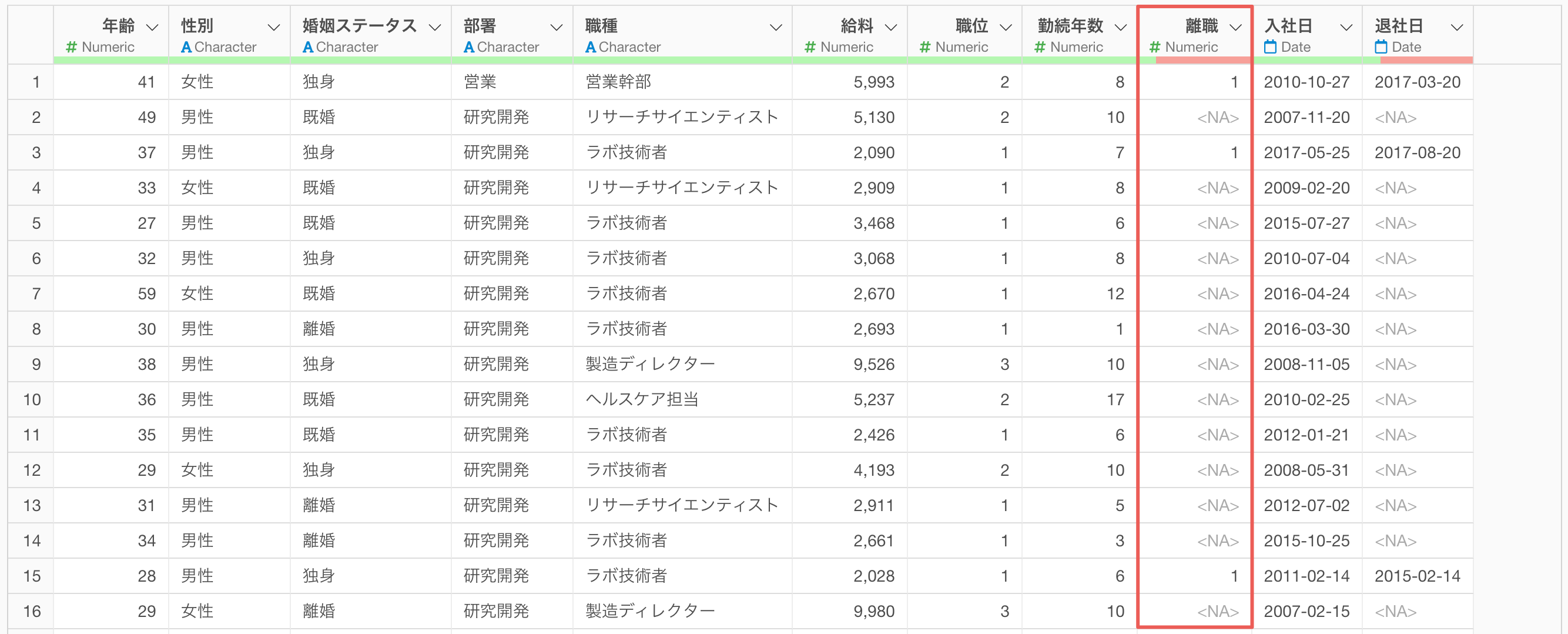Open the 離職 column dropdown arrow

coord(1235,28)
